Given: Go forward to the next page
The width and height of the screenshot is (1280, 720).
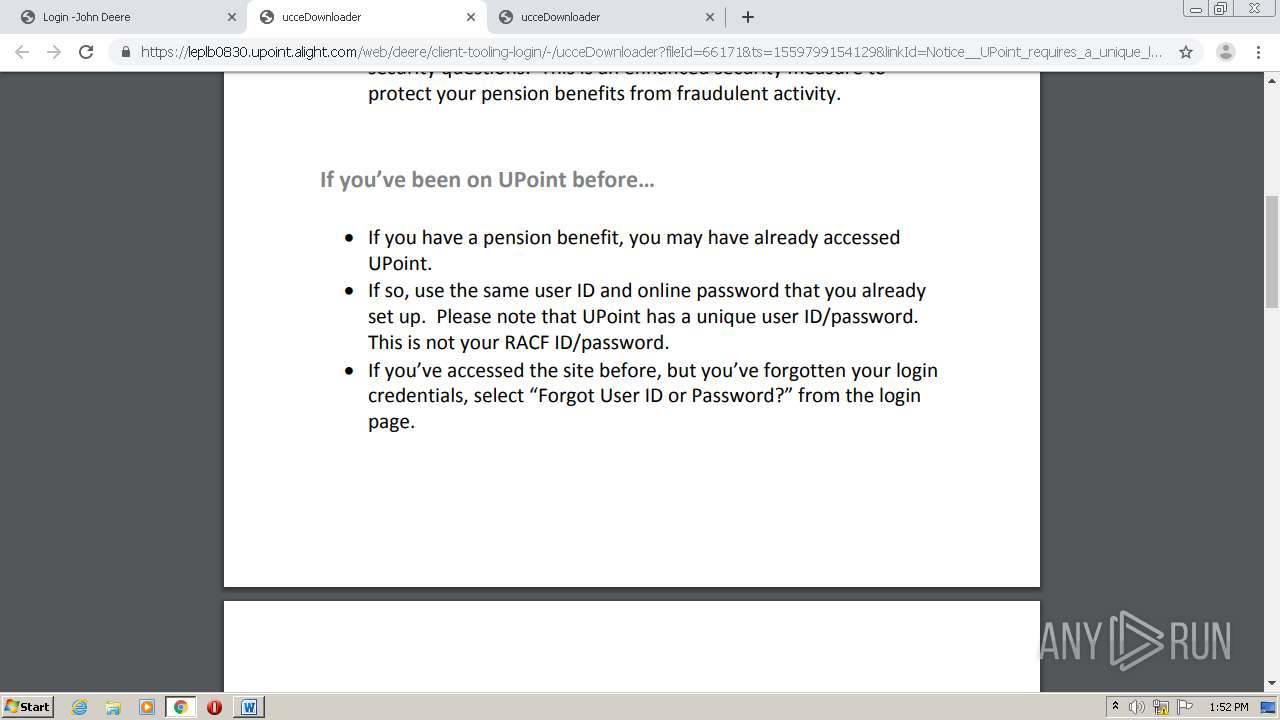Looking at the screenshot, I should (x=54, y=52).
